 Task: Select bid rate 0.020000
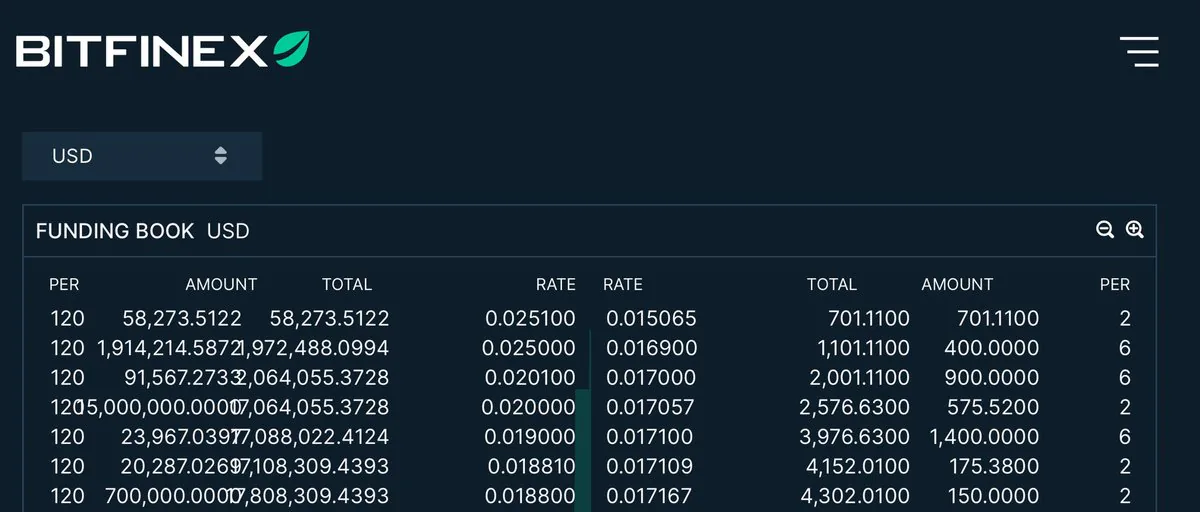click(529, 408)
